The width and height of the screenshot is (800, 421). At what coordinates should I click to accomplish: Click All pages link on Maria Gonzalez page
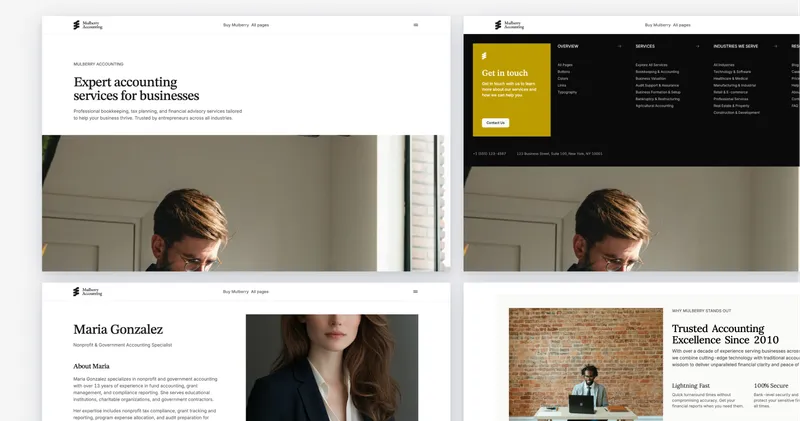tap(260, 292)
